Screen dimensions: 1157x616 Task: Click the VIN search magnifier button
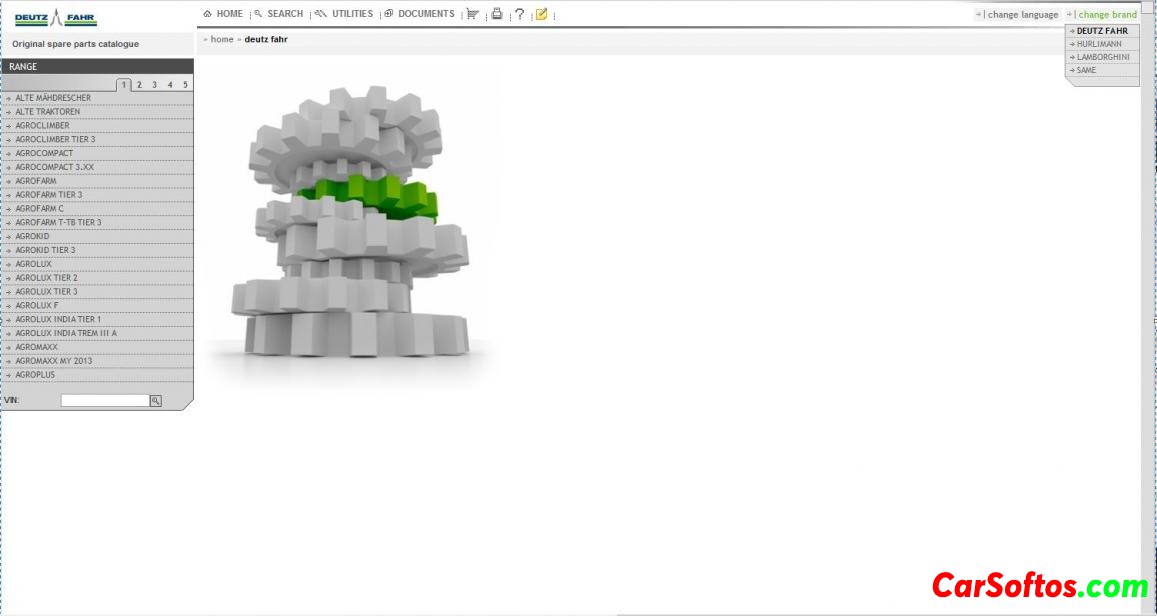155,401
